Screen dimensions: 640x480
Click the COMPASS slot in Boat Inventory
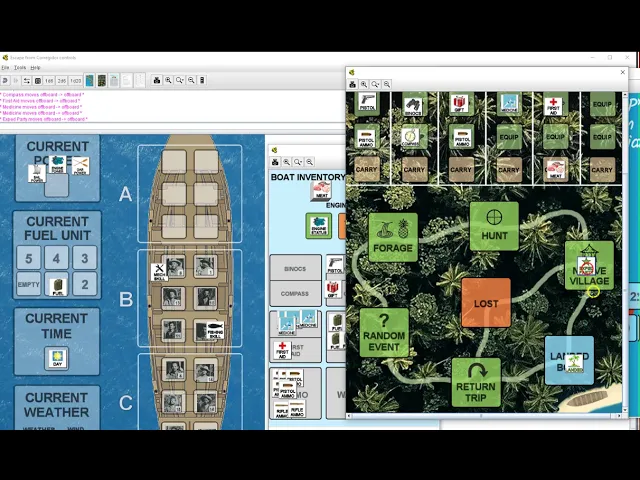pos(296,293)
